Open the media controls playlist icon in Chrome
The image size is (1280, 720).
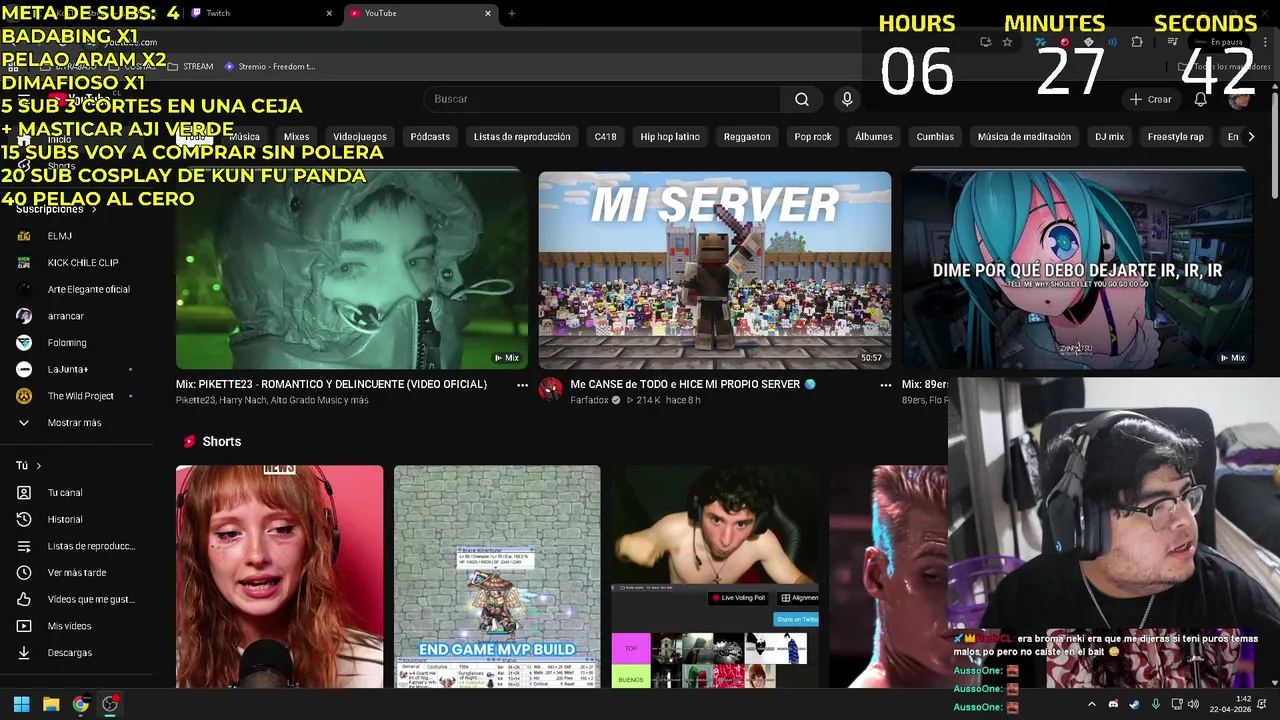(x=1173, y=42)
